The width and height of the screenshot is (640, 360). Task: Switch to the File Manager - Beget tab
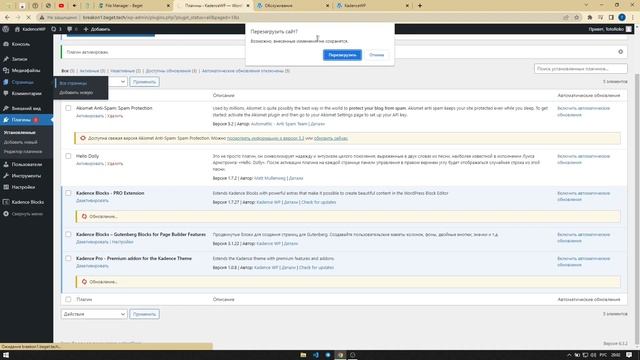(x=133, y=6)
